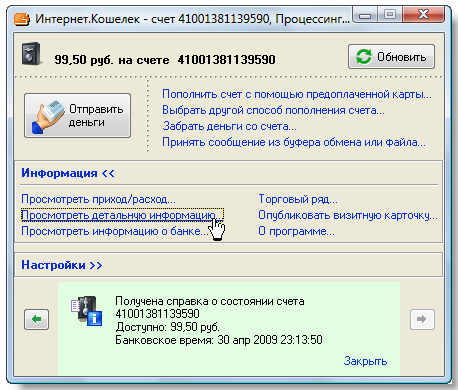The height and width of the screenshot is (390, 458).
Task: Collapse the Информация section
Action: point(68,173)
